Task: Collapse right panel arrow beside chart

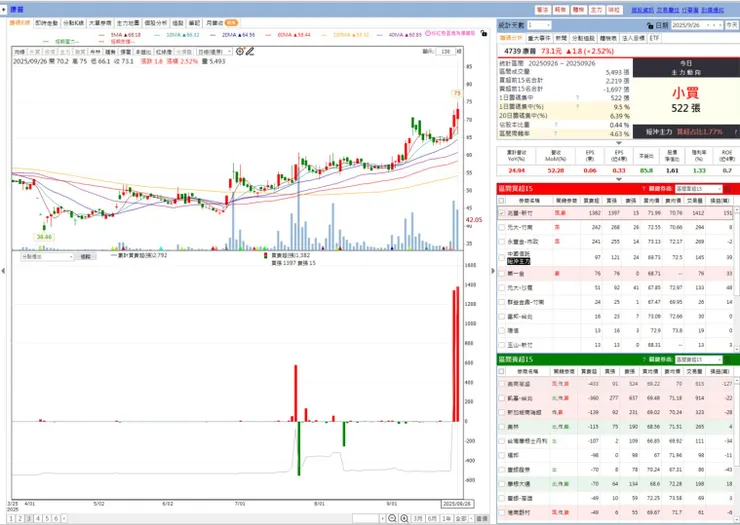Action: click(493, 271)
